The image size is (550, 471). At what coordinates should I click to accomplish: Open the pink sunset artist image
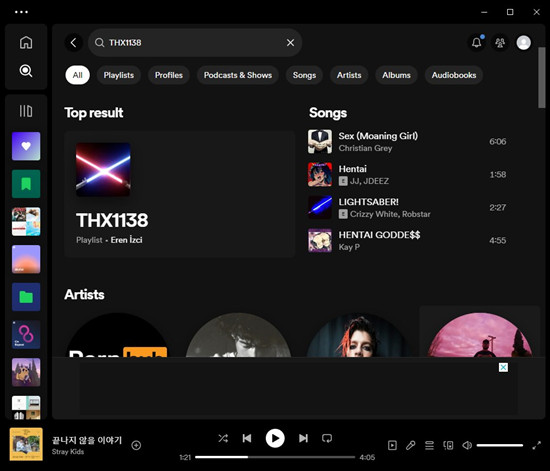pos(479,335)
